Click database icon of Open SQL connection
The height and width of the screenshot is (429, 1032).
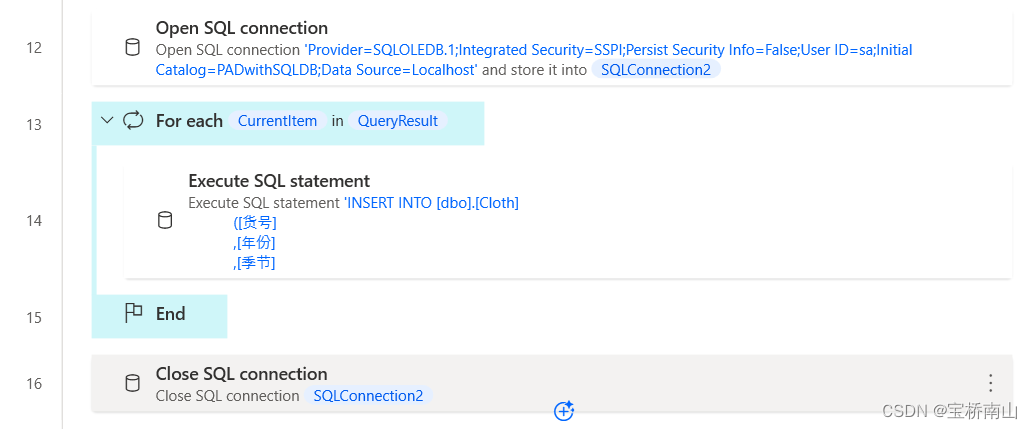click(x=132, y=47)
